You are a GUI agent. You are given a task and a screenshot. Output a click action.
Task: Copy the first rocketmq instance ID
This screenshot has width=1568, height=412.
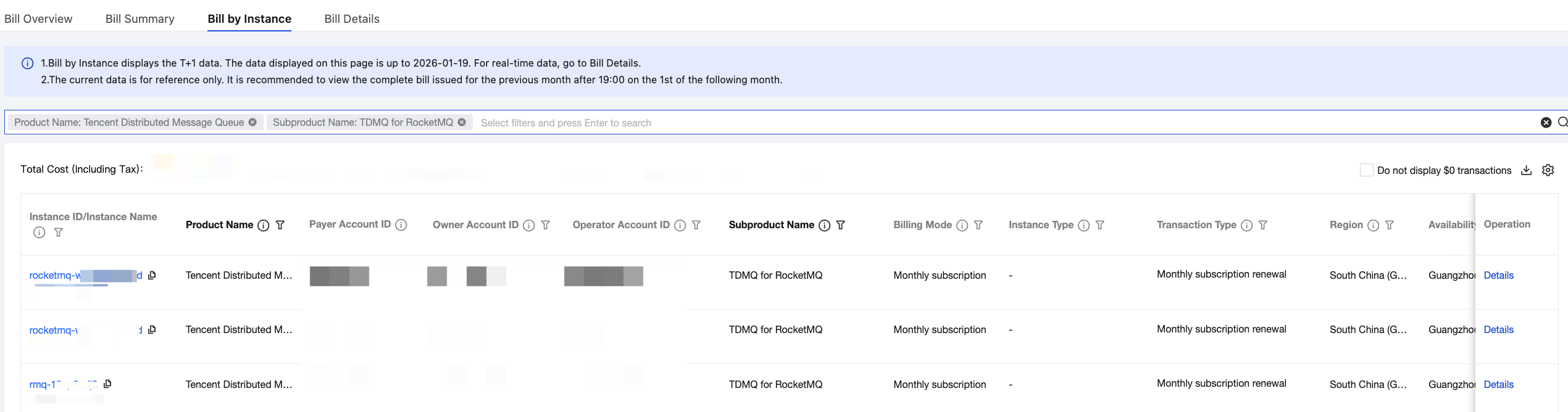152,275
